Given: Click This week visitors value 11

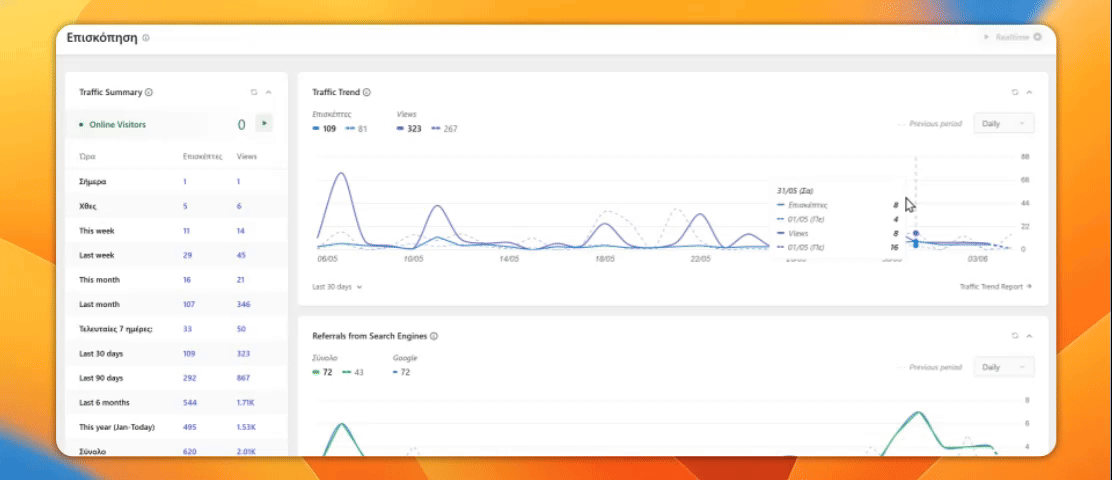Looking at the screenshot, I should point(186,231).
